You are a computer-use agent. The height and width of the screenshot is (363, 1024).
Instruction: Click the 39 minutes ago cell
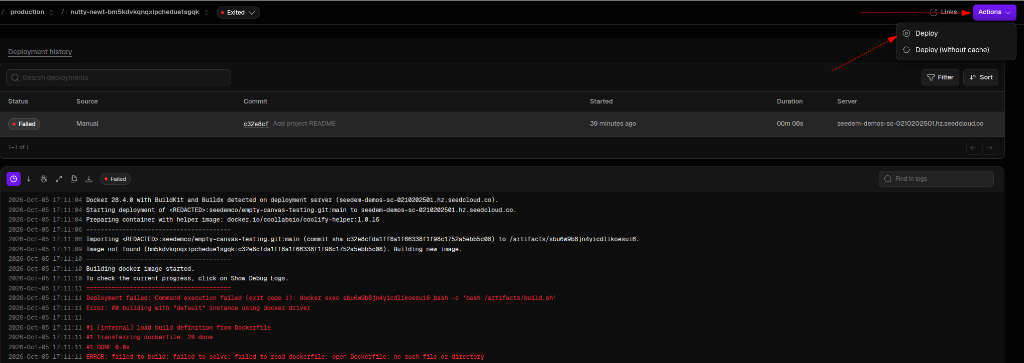(613, 124)
